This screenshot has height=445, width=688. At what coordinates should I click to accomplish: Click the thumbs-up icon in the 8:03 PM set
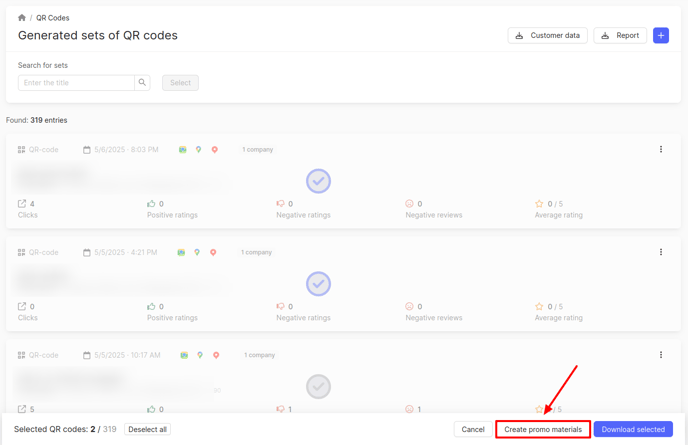coord(151,203)
